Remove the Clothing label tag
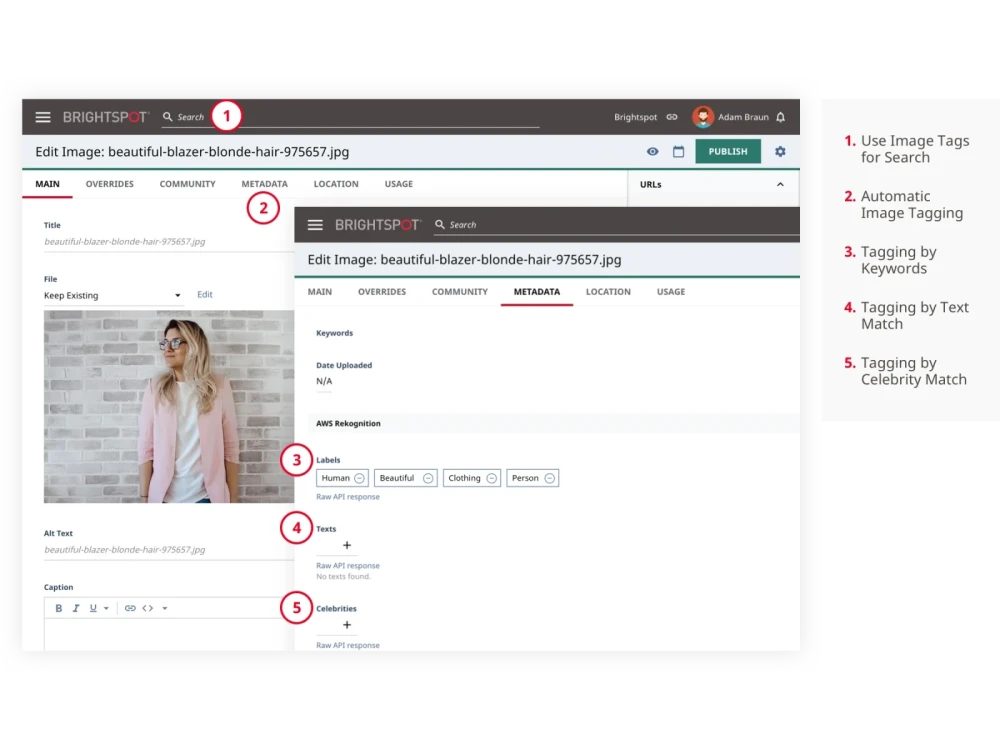This screenshot has height=750, width=1000. point(489,477)
